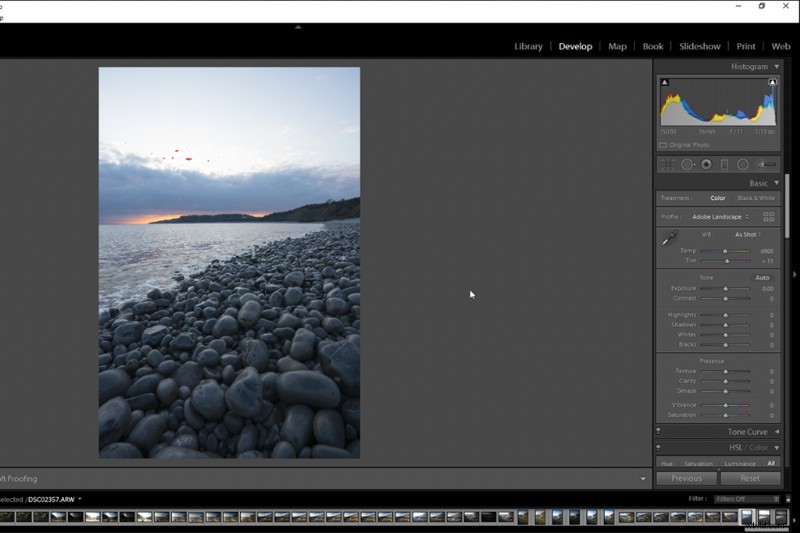This screenshot has width=800, height=533.
Task: Click the main beach photo preview
Action: pos(229,263)
